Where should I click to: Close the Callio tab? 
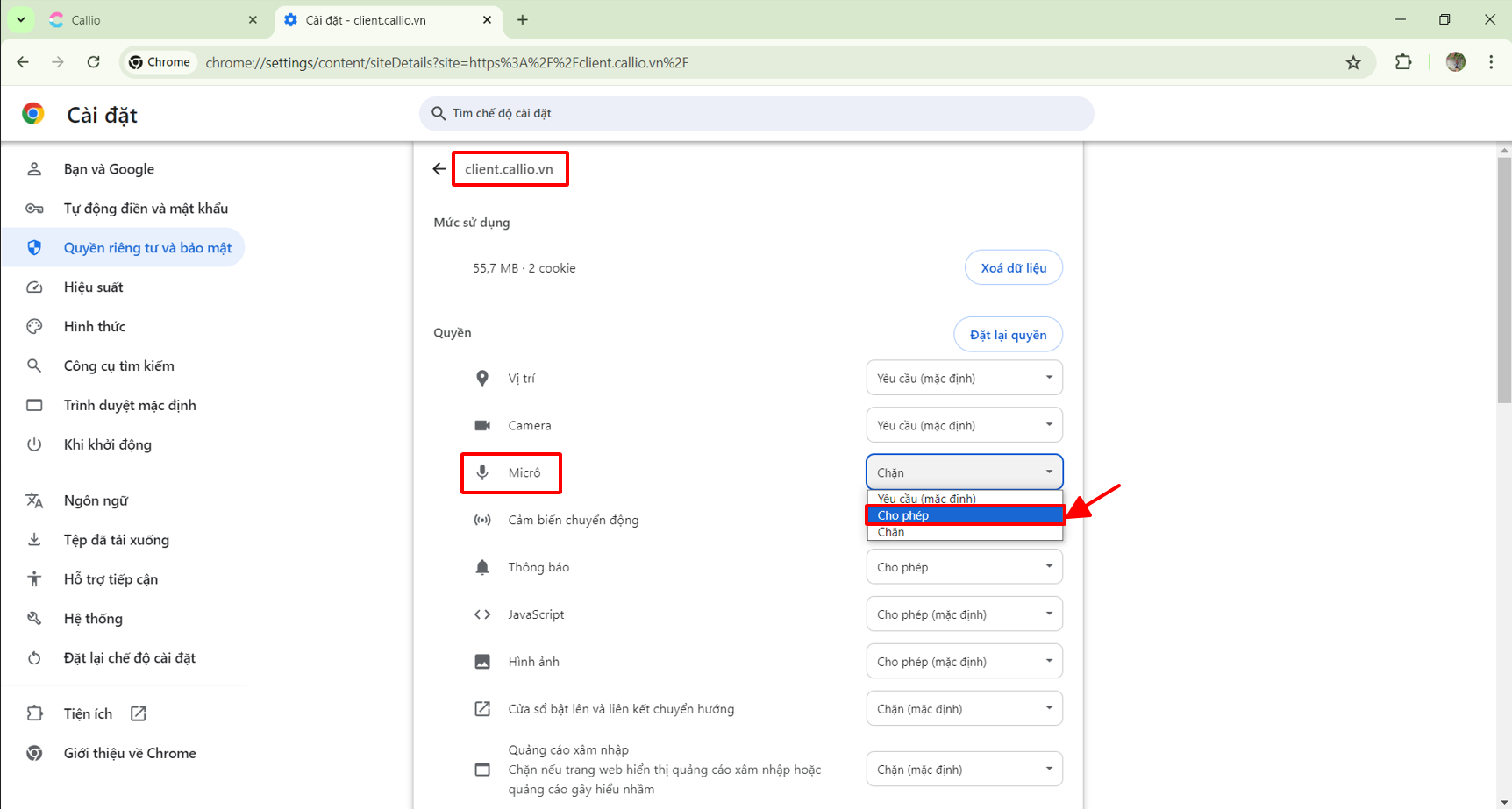pos(253,19)
